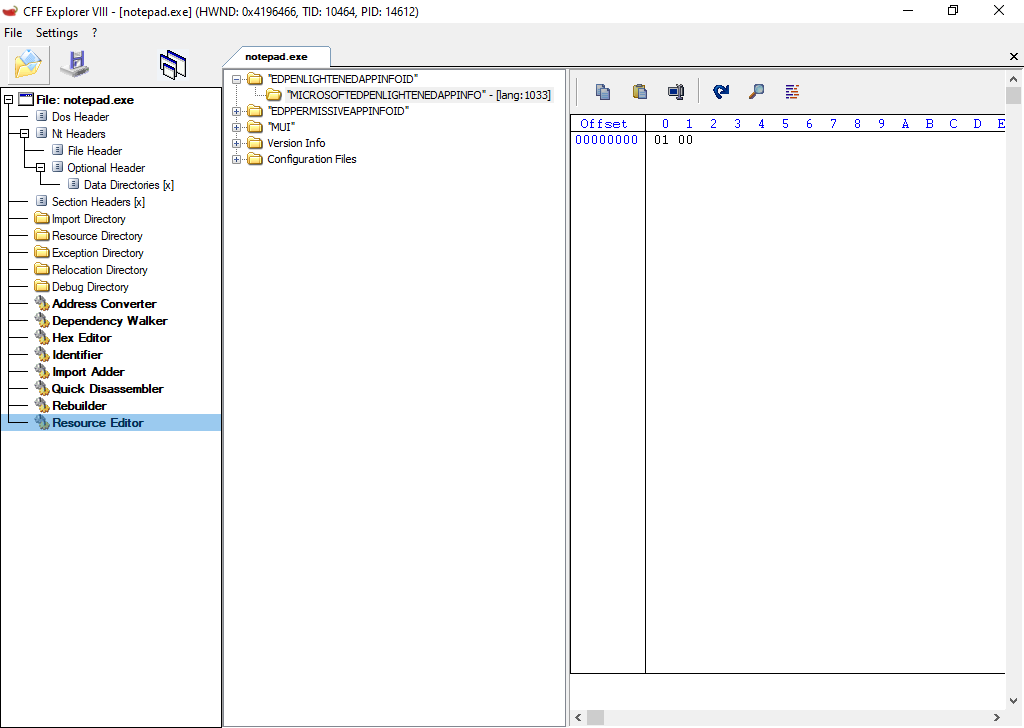Expand the Configuration Files folder
This screenshot has width=1024, height=728.
[x=236, y=159]
